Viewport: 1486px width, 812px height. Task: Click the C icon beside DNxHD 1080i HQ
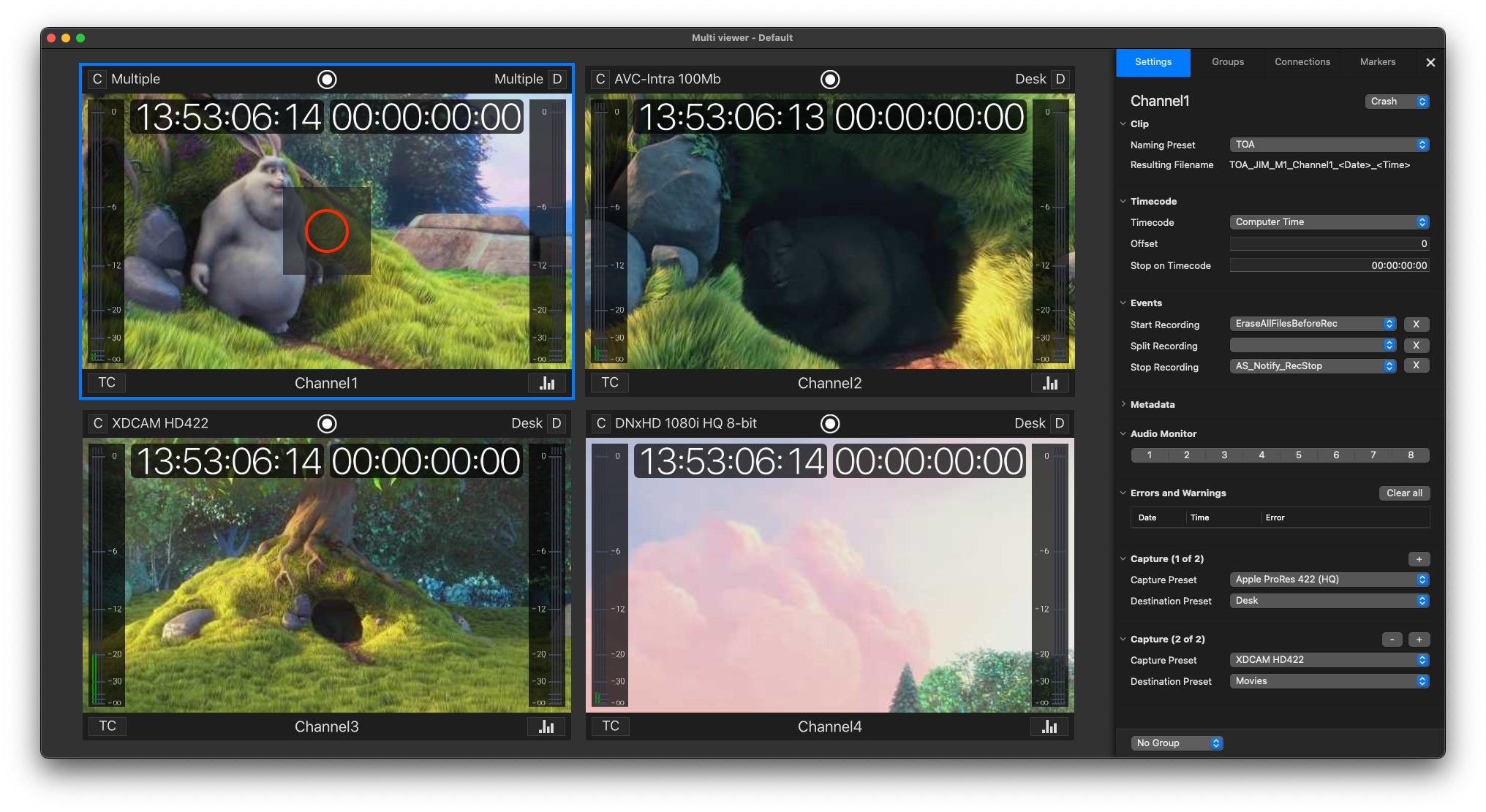pyautogui.click(x=600, y=423)
